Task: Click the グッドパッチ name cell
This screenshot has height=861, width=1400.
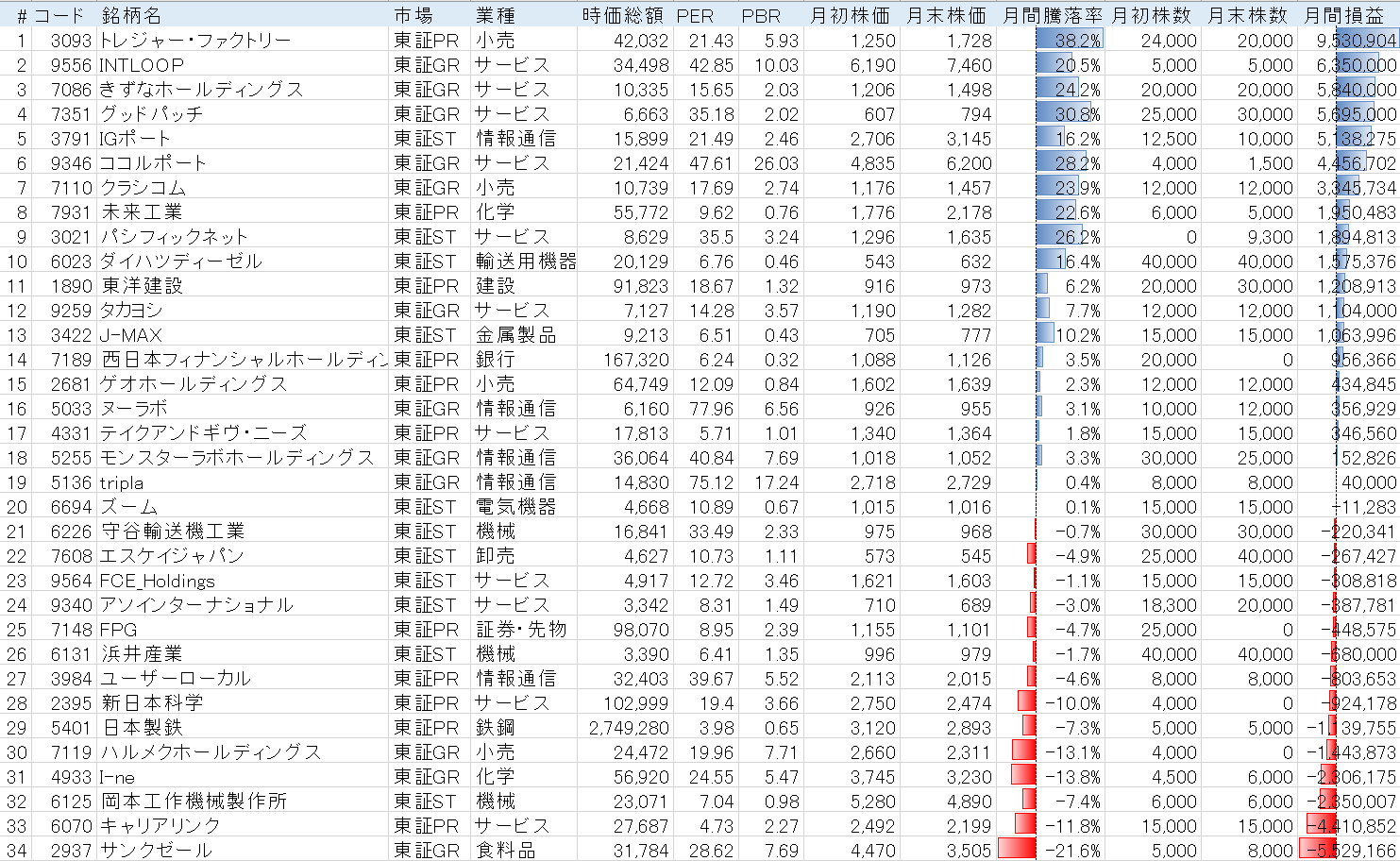Action: (x=242, y=114)
